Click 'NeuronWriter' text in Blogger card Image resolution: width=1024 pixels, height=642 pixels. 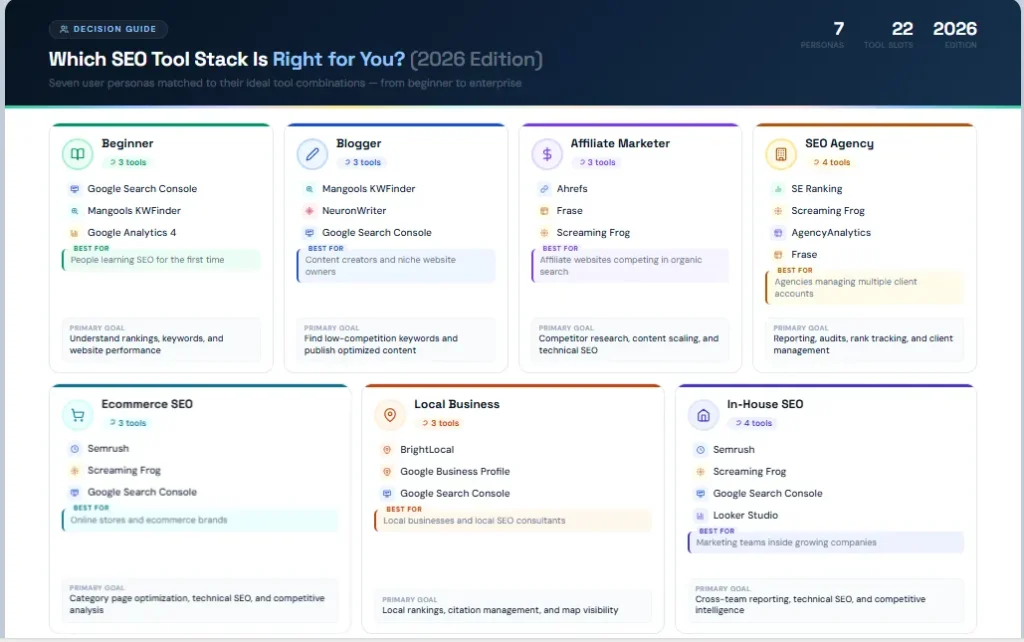point(354,211)
